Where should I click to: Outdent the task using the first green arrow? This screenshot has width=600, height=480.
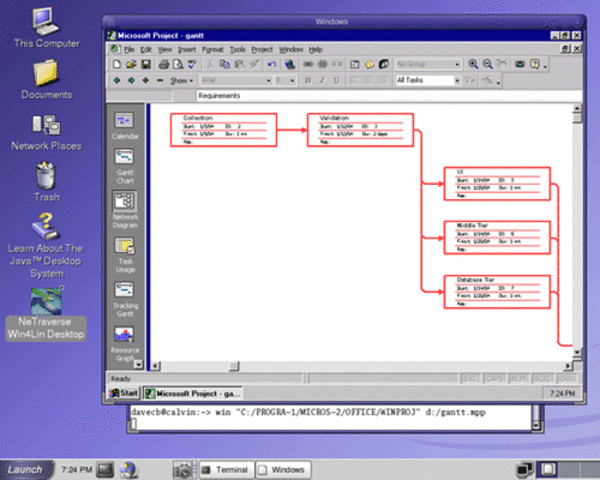(x=117, y=80)
